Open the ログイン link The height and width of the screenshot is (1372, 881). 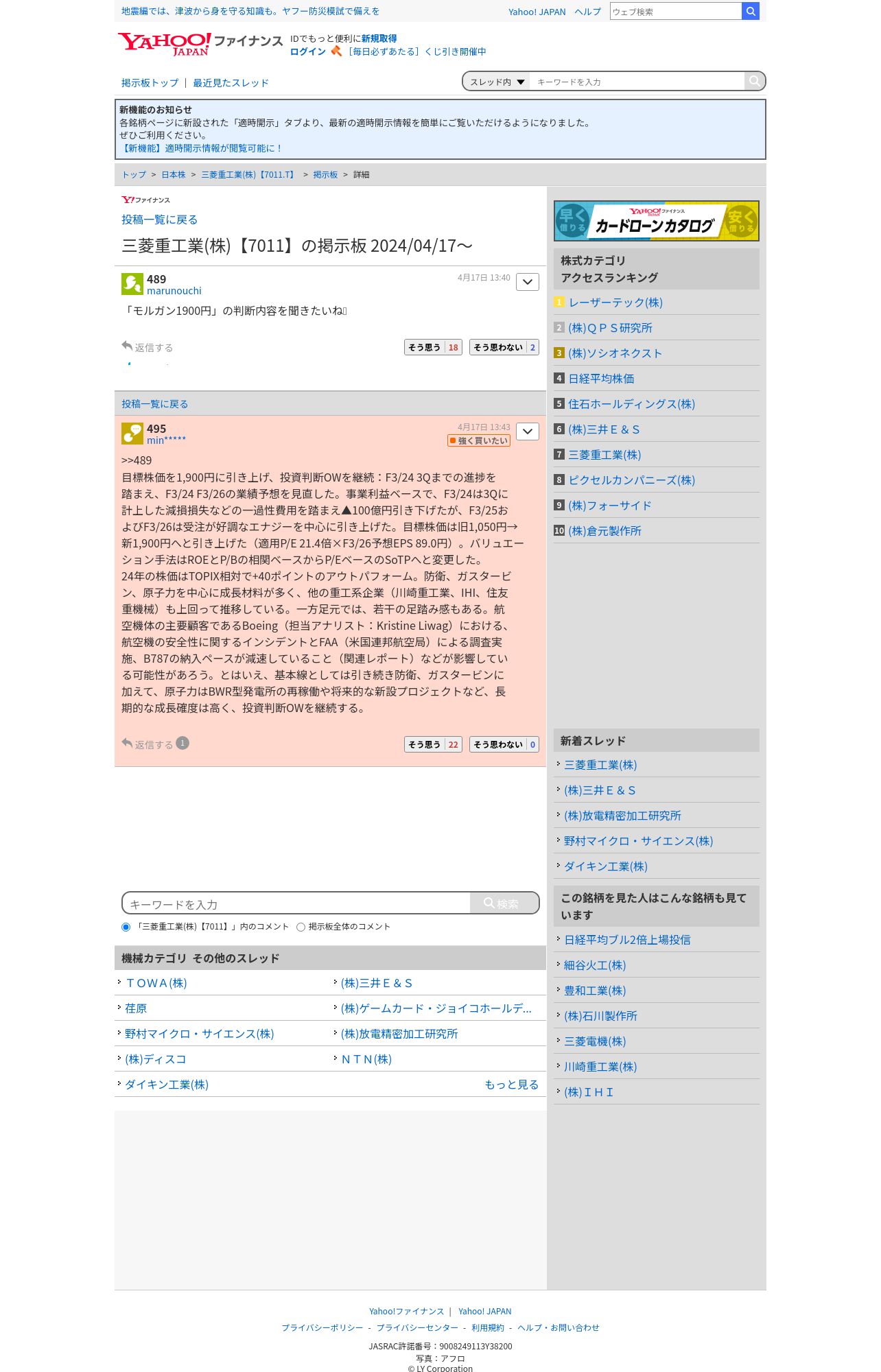coord(308,51)
